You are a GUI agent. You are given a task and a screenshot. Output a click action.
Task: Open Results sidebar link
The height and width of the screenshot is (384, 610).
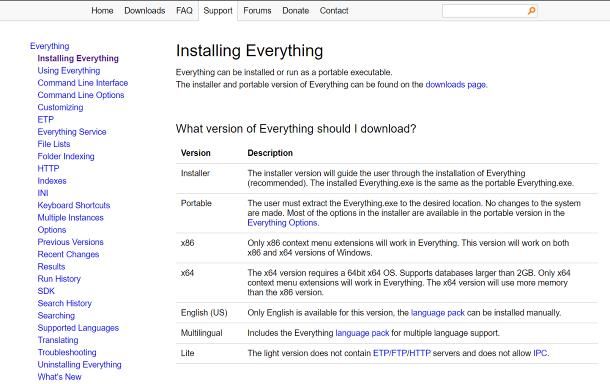point(51,267)
